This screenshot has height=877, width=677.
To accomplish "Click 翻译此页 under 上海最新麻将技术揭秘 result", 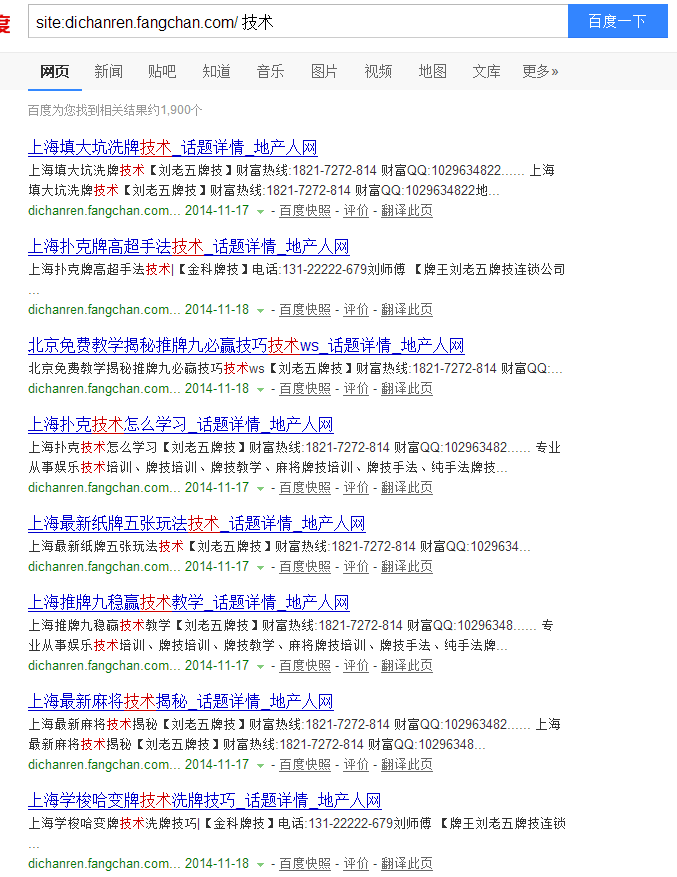I will pos(407,765).
